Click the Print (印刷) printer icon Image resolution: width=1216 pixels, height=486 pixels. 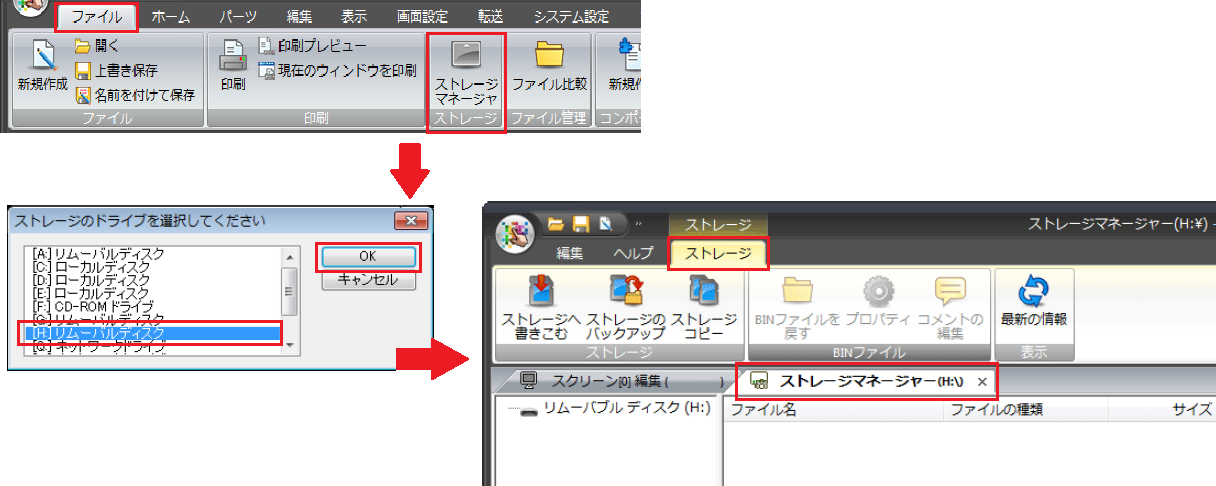click(x=233, y=56)
